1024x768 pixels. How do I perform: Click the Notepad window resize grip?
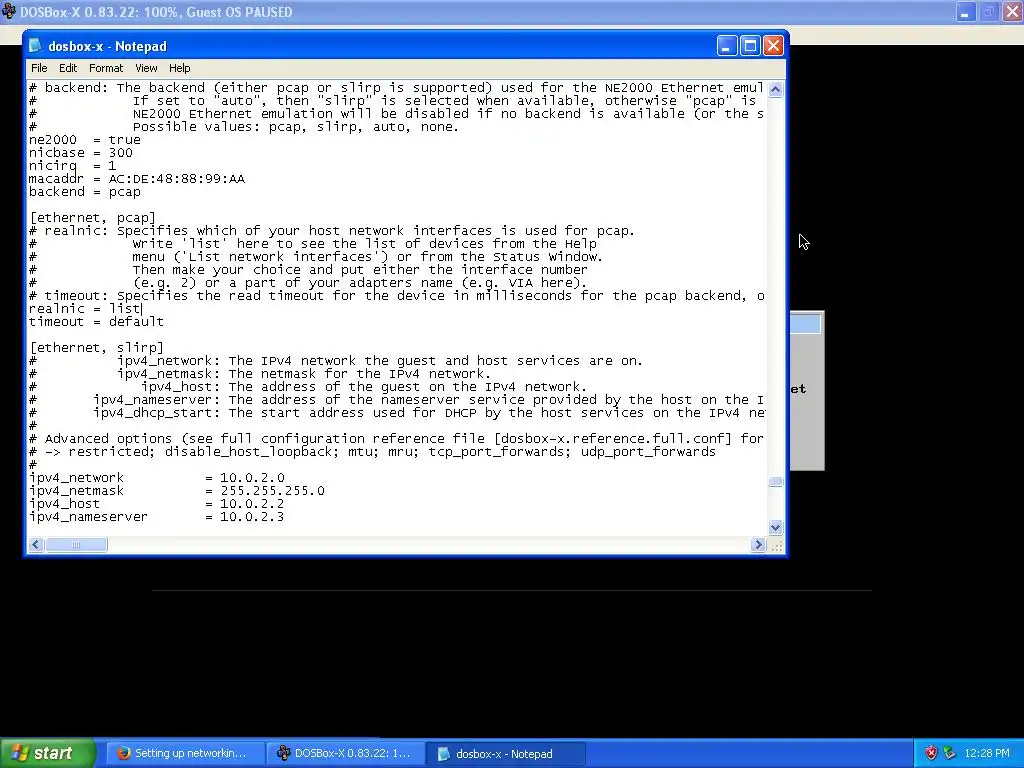(776, 546)
